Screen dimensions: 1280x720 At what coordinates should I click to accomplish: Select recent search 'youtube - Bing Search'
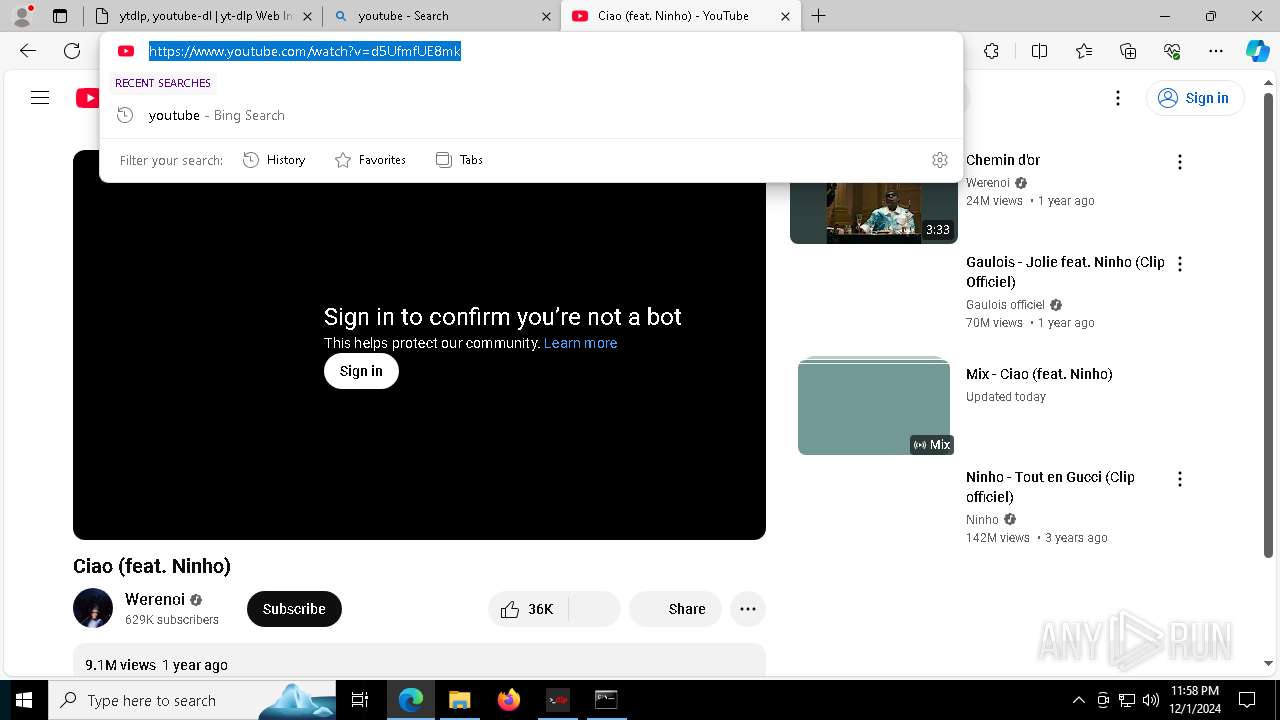pos(531,115)
